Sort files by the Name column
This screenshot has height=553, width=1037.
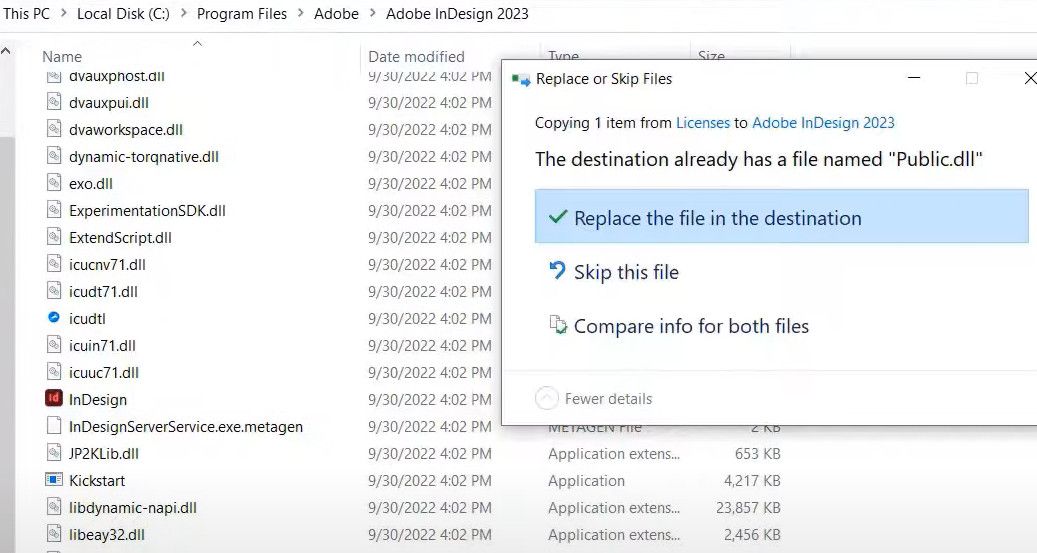click(62, 57)
